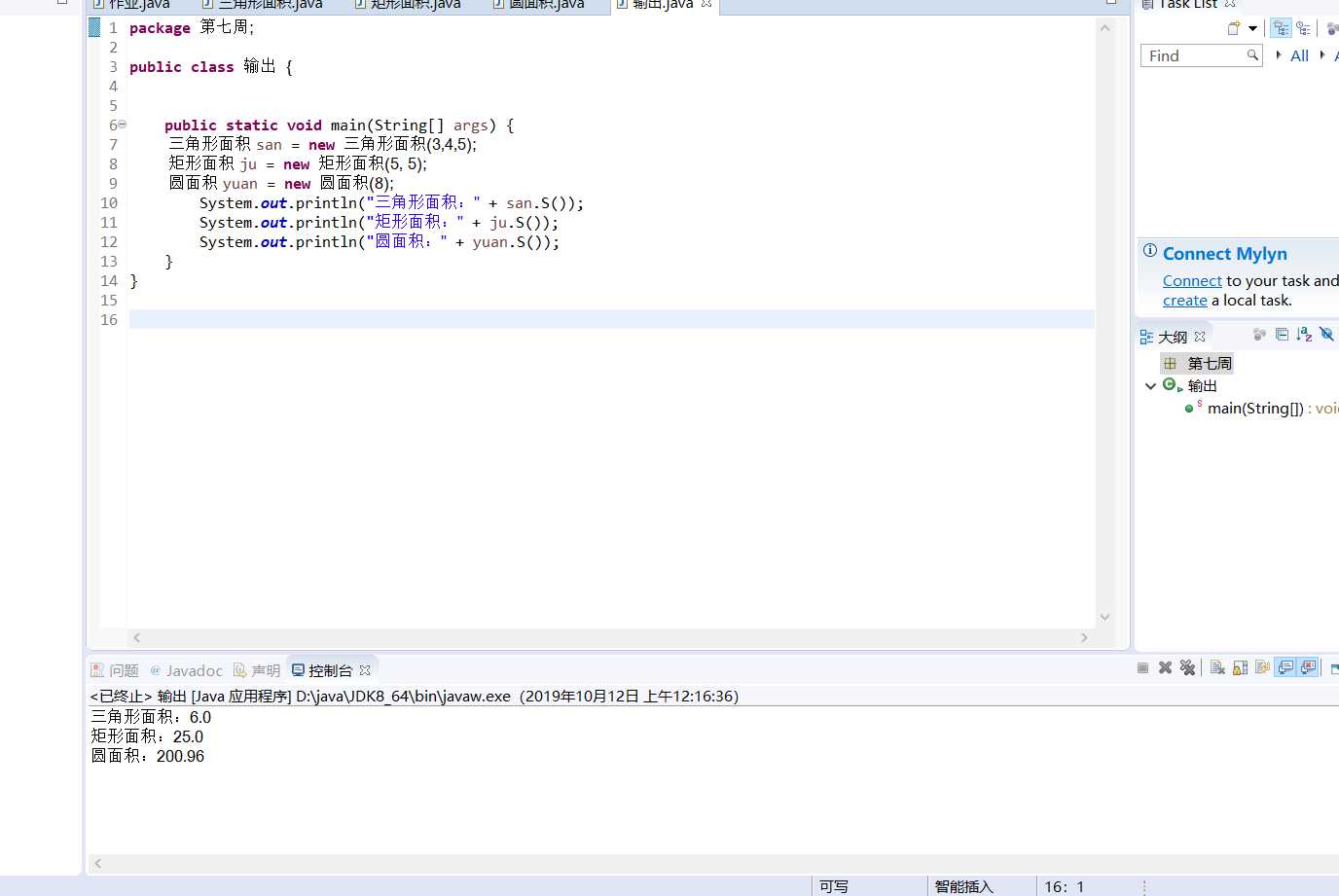Click the 智能插入 insert mode status

click(963, 886)
